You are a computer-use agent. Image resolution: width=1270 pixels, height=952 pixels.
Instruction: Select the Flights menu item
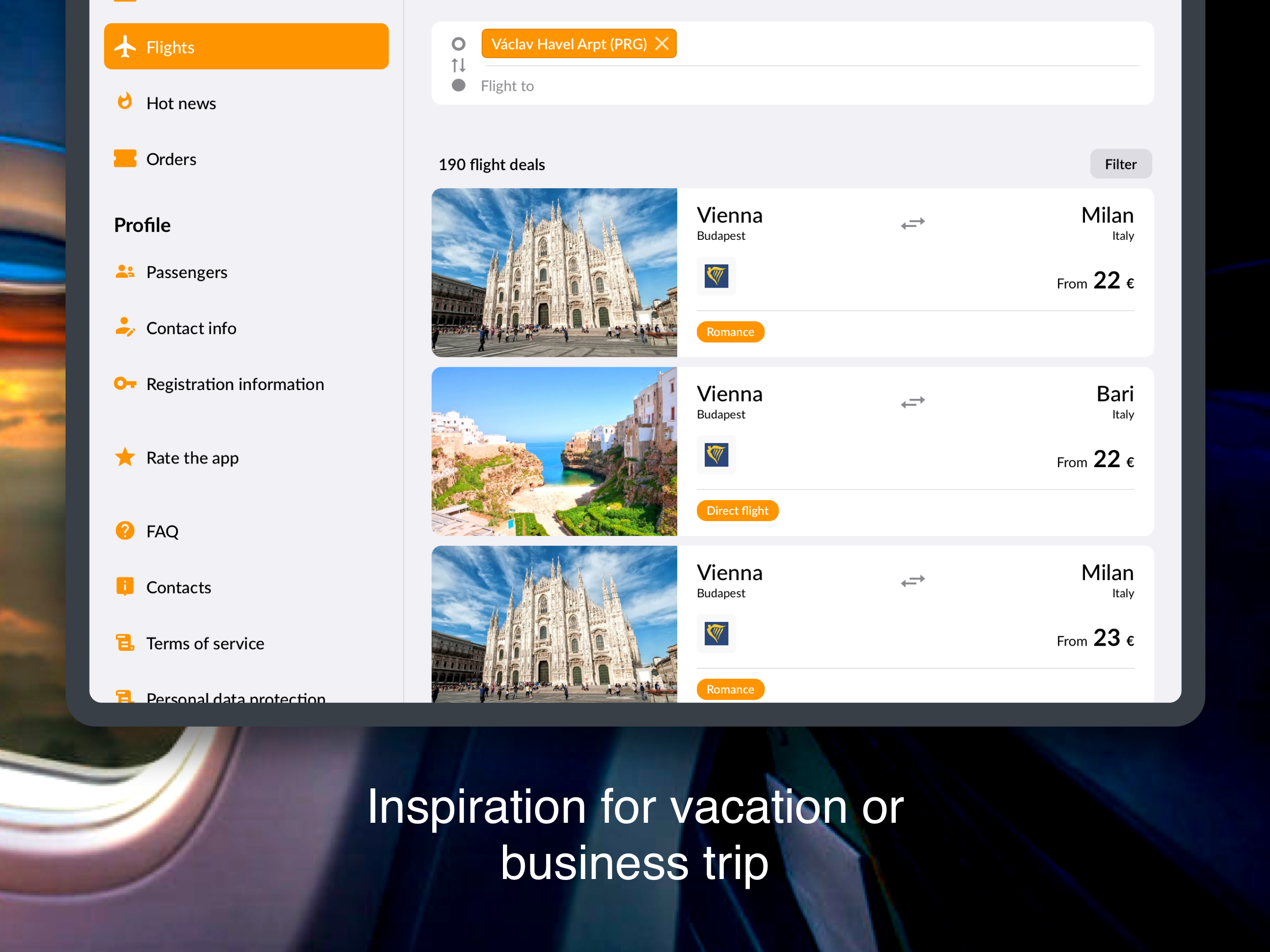tap(246, 46)
